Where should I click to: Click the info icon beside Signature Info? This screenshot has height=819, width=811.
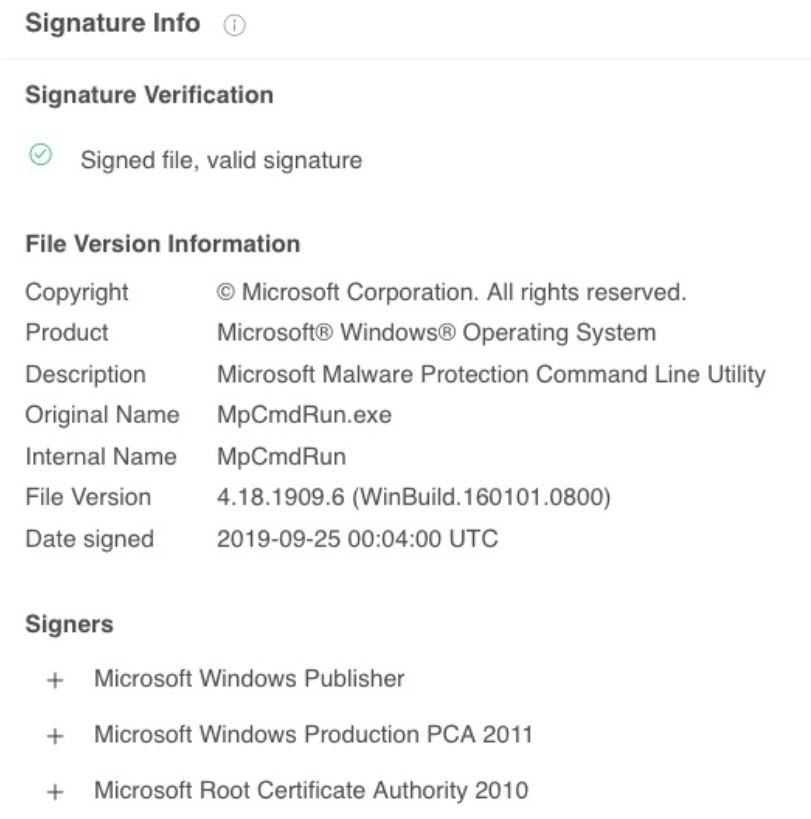point(234,25)
